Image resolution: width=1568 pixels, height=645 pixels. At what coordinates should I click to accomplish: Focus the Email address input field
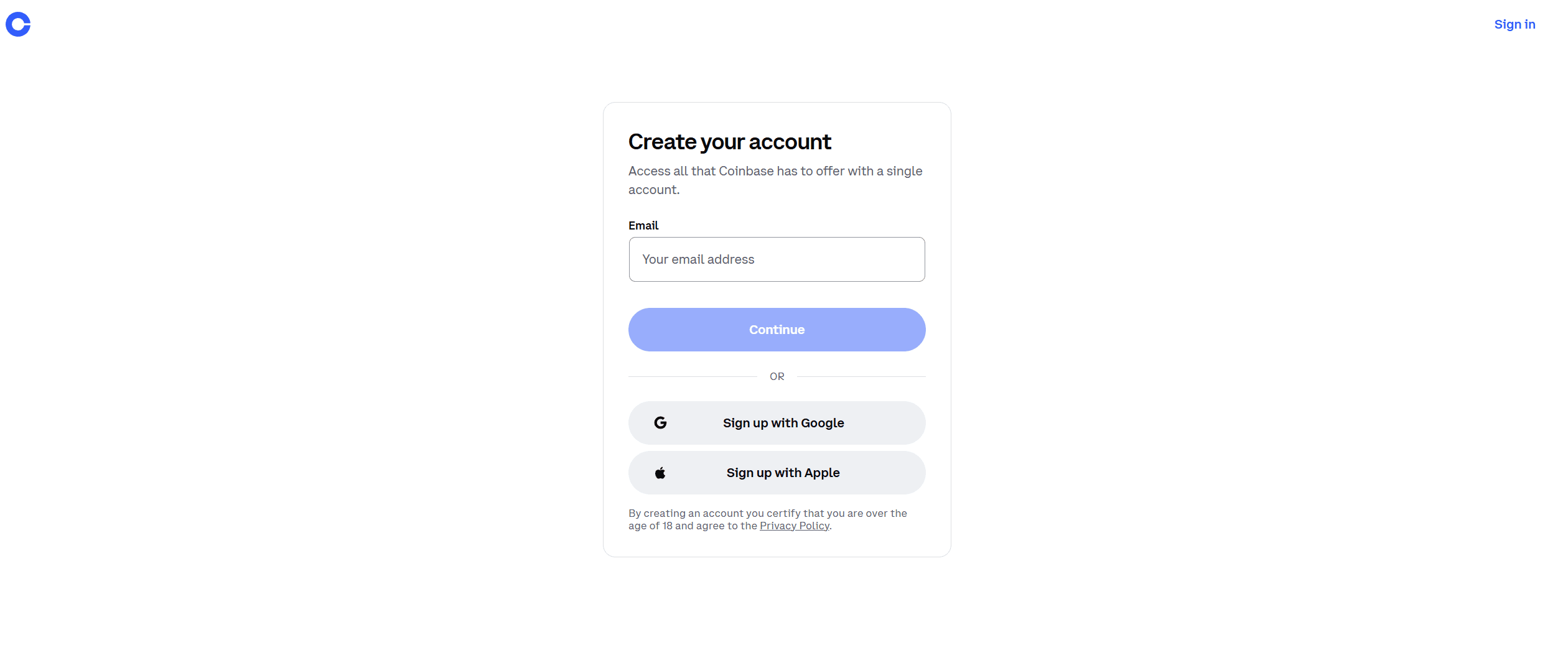[x=777, y=259]
